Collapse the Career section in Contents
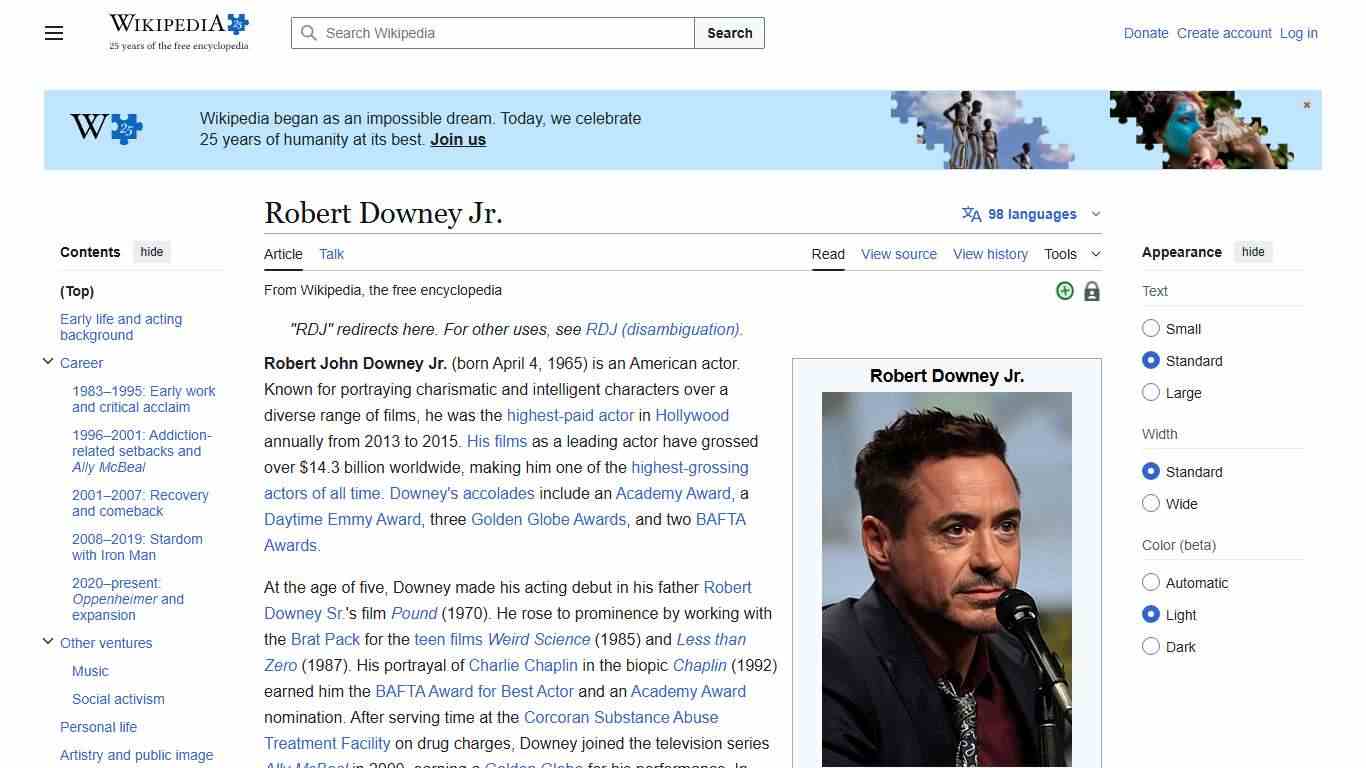 pos(47,361)
